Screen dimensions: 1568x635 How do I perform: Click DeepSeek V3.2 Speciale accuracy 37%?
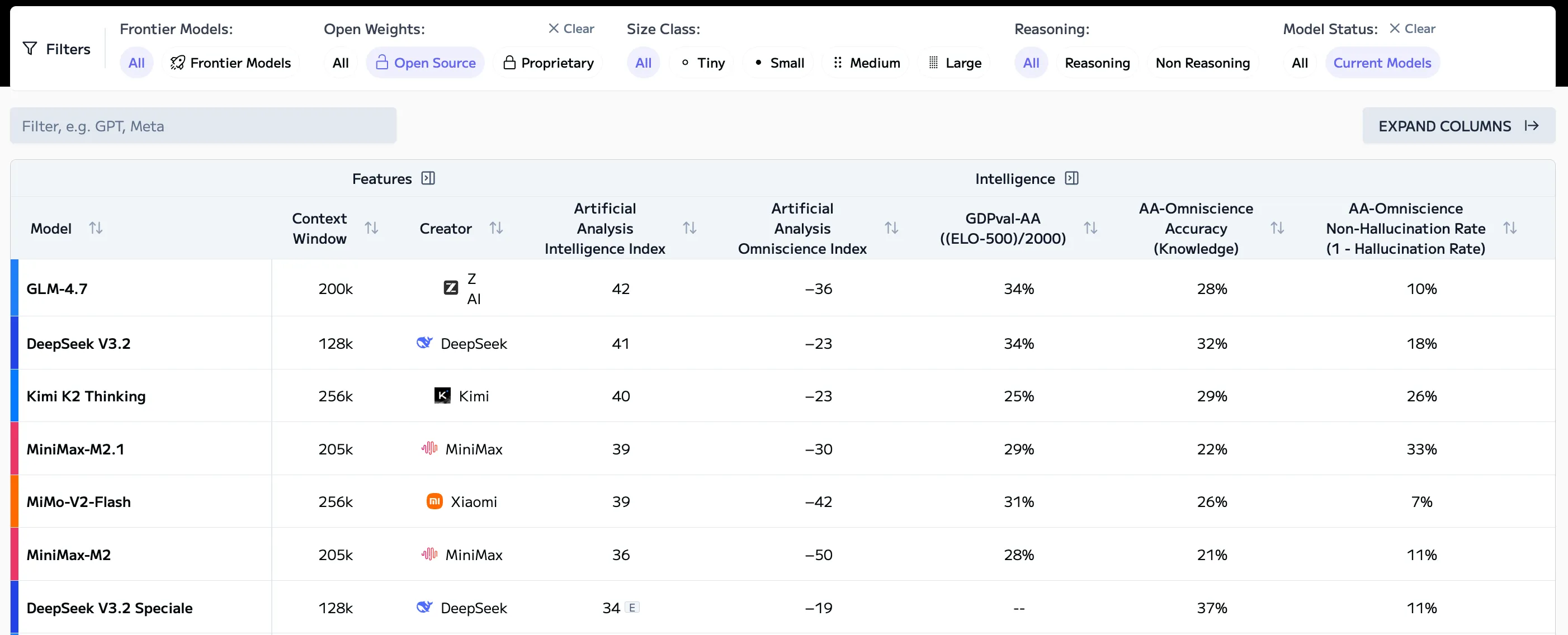(1211, 608)
